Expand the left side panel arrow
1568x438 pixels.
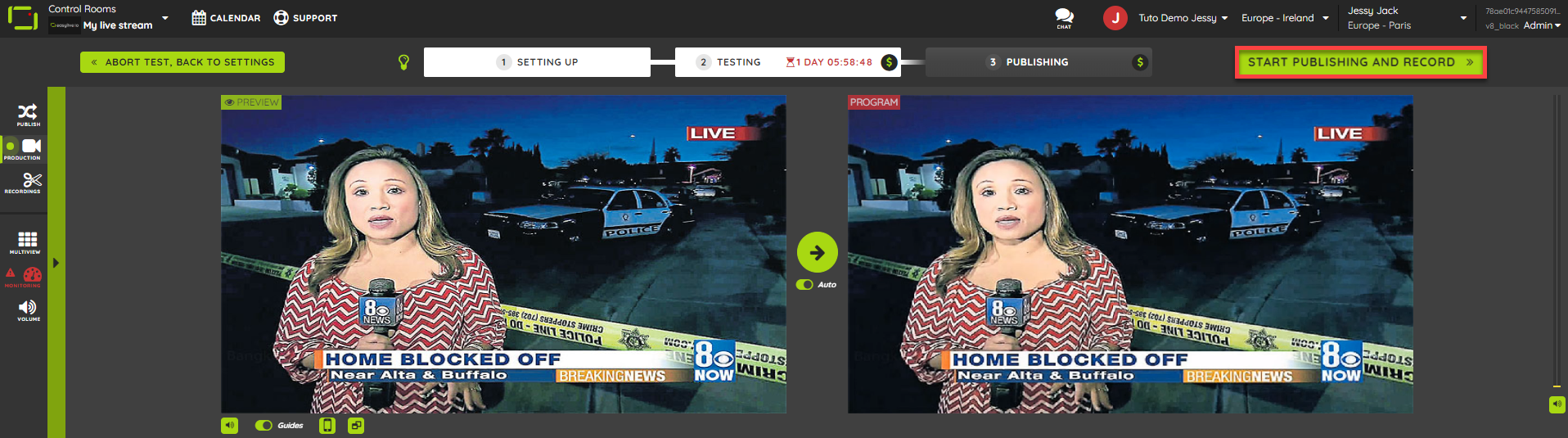[x=56, y=263]
